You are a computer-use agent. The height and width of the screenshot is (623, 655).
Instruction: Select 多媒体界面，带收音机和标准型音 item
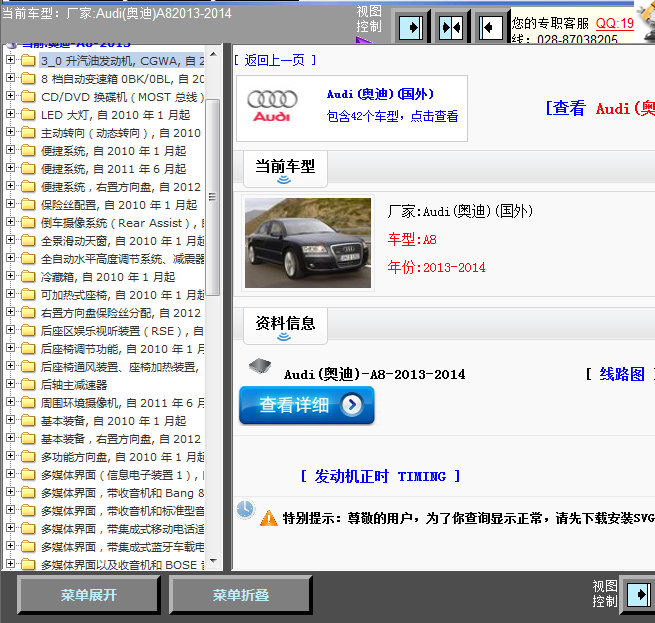coord(122,511)
